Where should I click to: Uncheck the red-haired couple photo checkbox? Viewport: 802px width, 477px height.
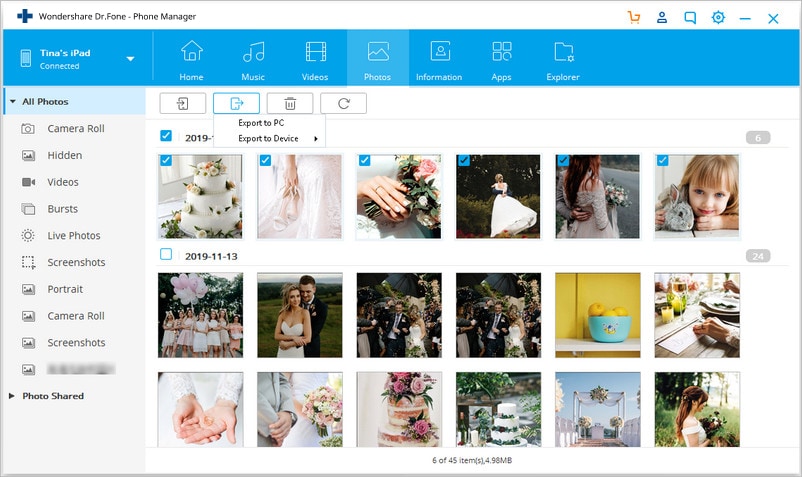pos(563,161)
